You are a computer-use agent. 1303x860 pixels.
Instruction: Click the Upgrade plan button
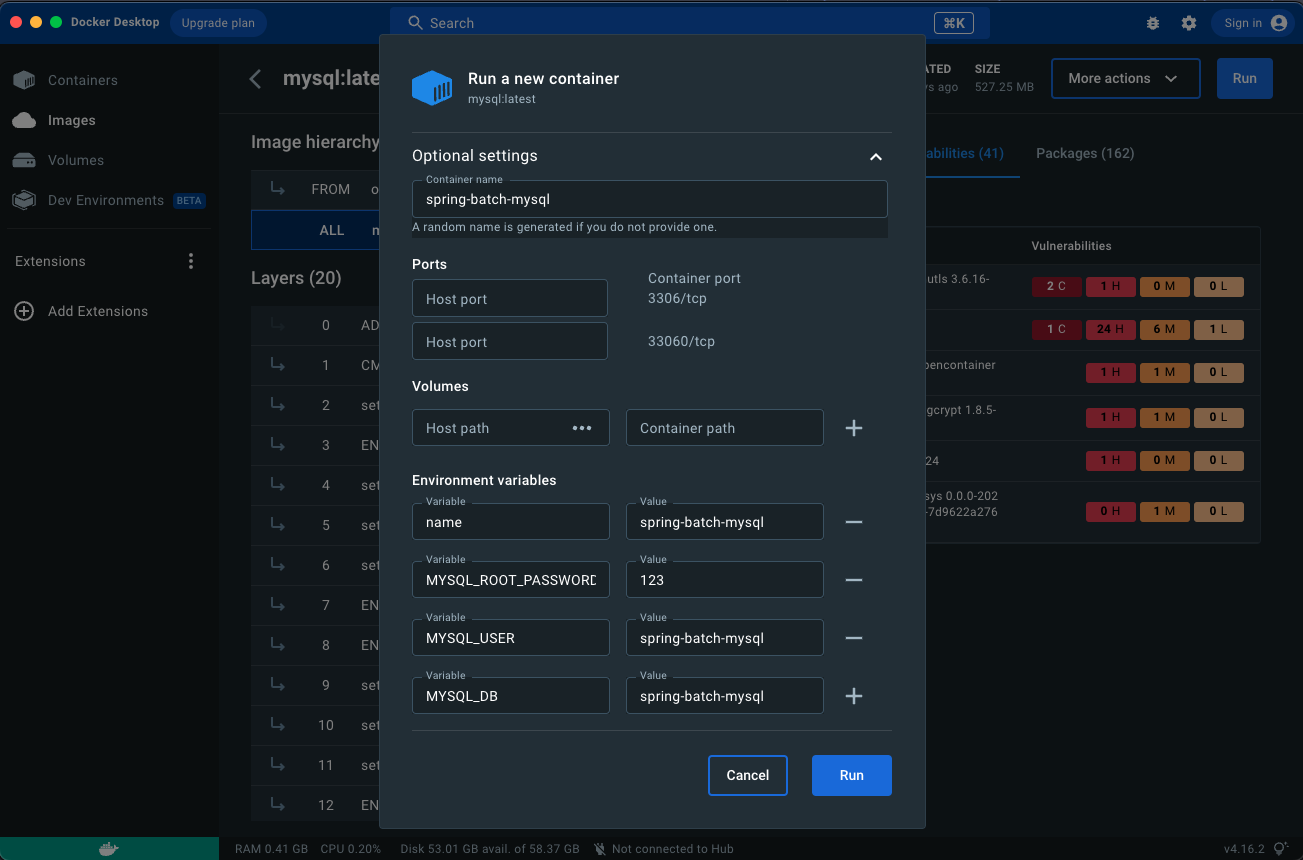coord(218,23)
